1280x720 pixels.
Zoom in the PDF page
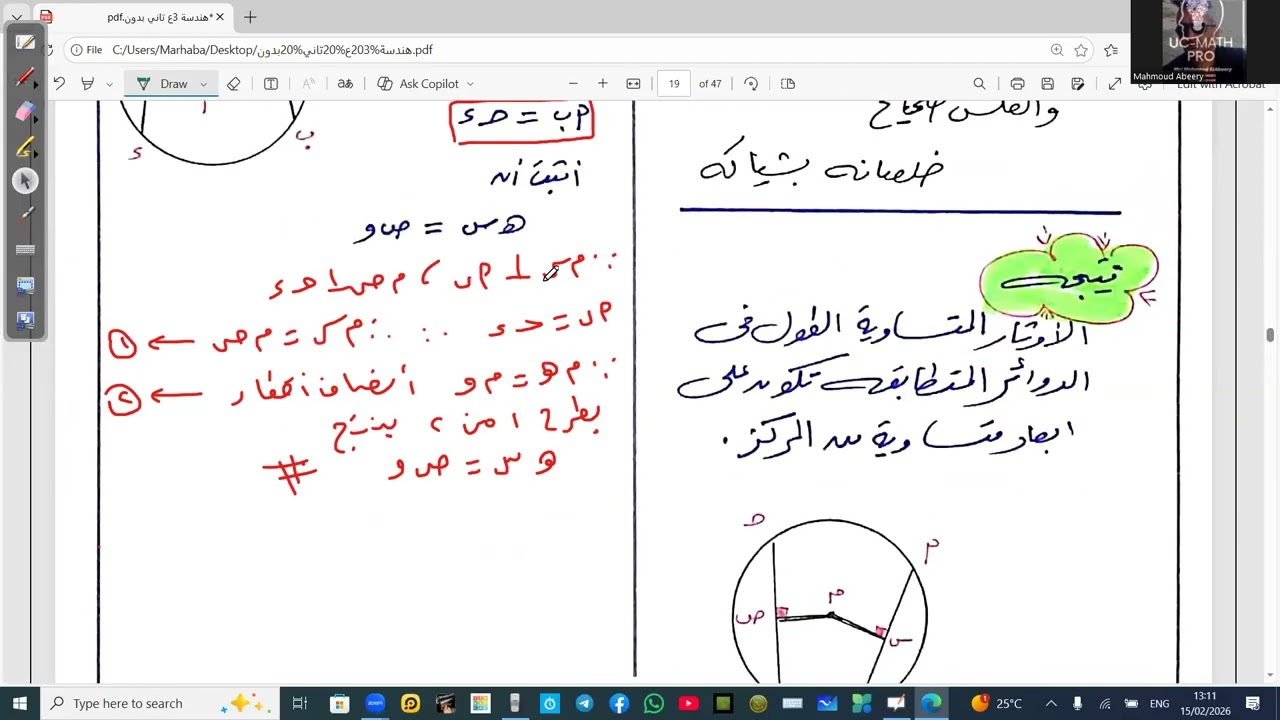[602, 84]
